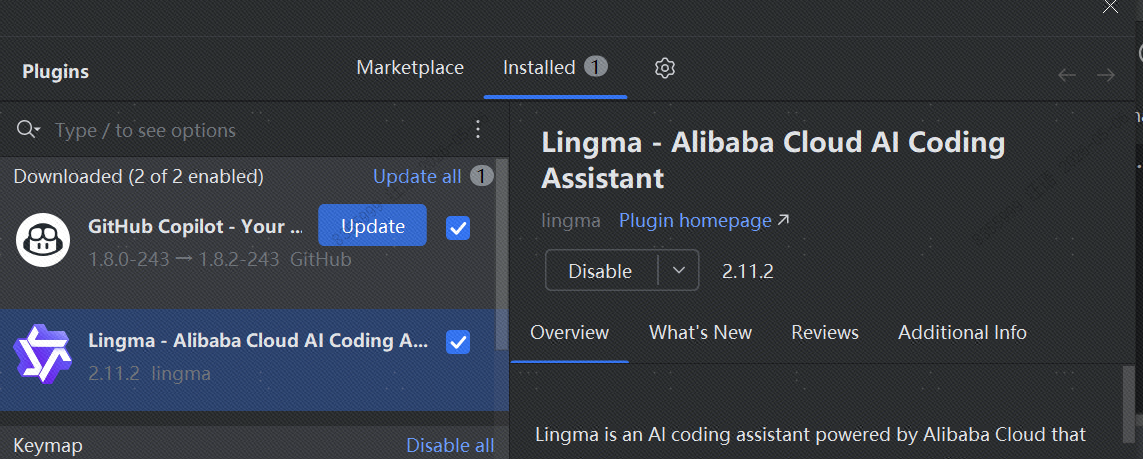The image size is (1143, 459).
Task: Click the badge on the Installed tab
Action: pos(596,67)
